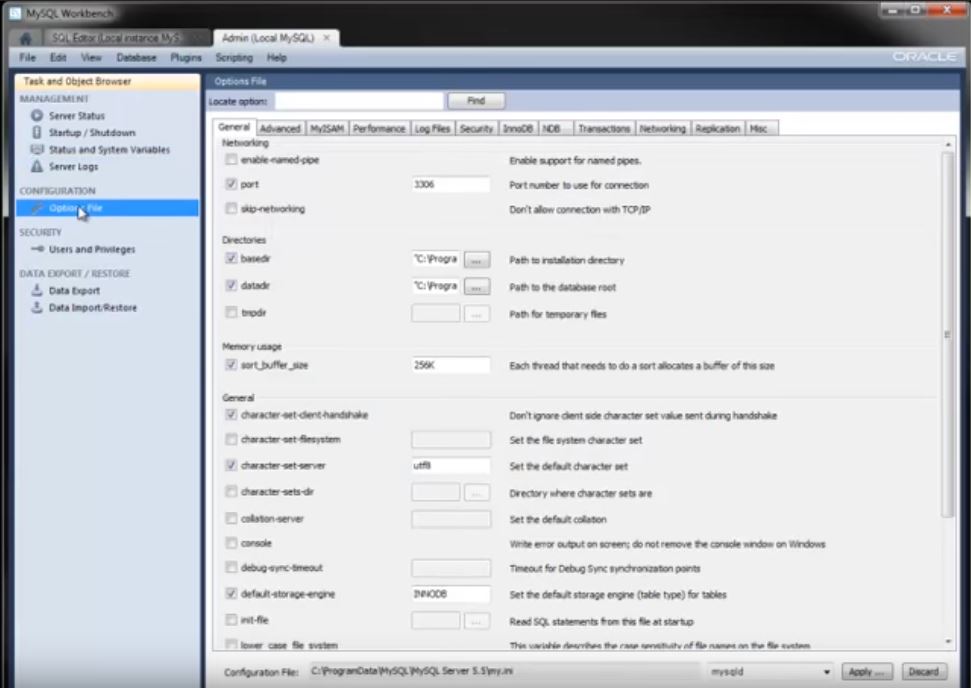Switch to the Transactions tab
Viewport: 971px width, 688px height.
pyautogui.click(x=604, y=128)
